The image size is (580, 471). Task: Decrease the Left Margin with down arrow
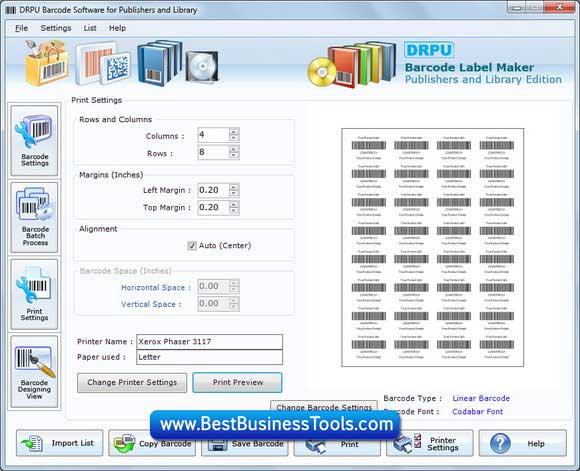pos(234,194)
